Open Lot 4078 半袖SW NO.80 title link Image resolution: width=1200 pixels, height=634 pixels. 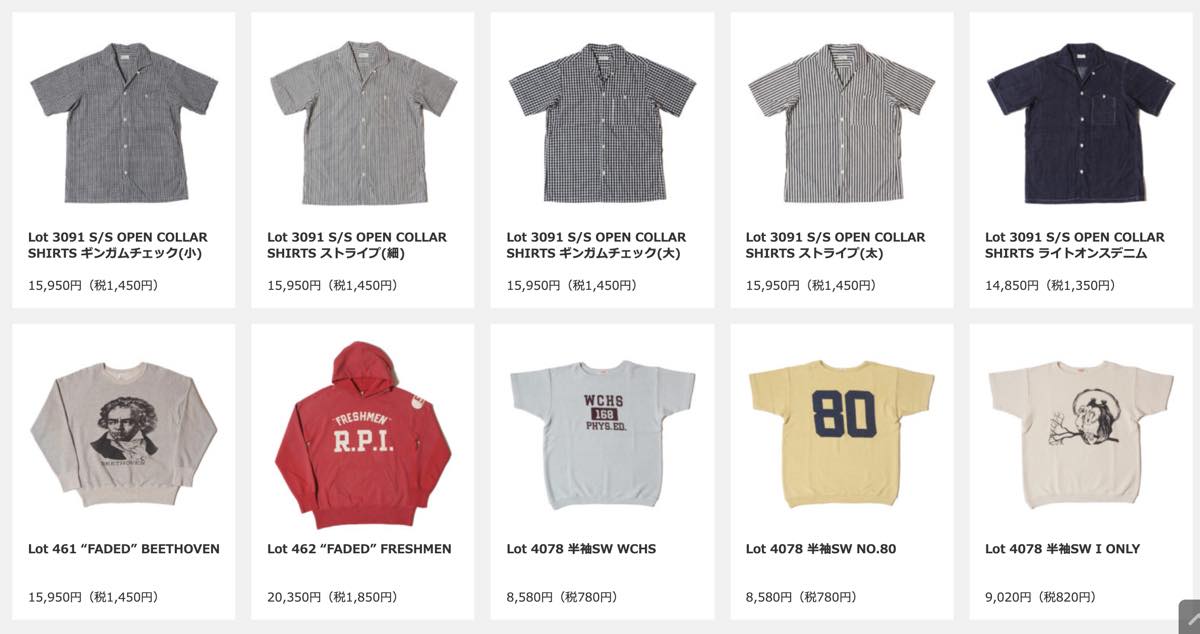pyautogui.click(x=821, y=549)
